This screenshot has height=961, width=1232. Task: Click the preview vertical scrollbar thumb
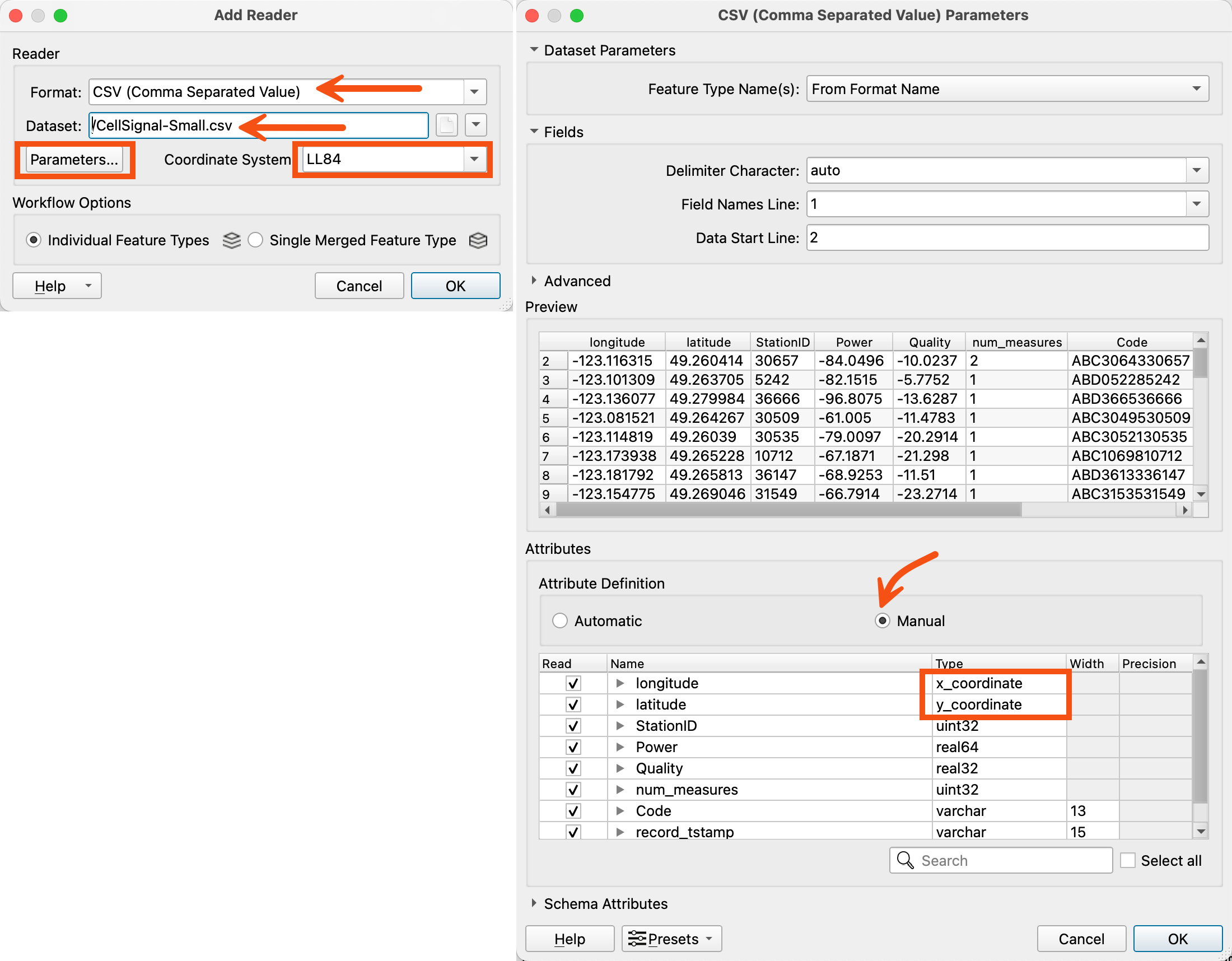pos(1201,363)
